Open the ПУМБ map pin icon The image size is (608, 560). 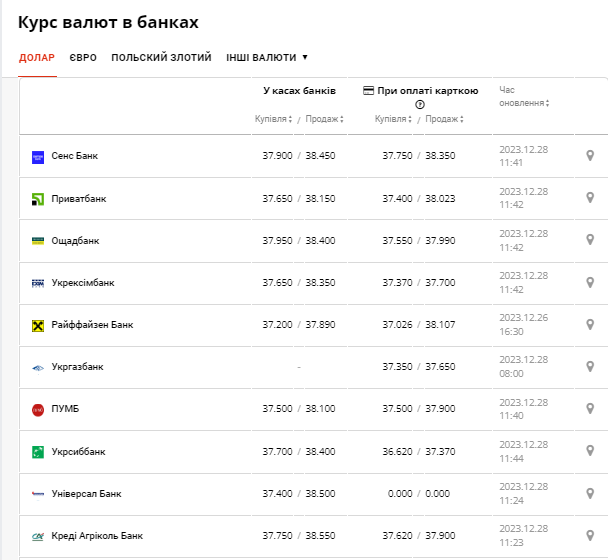pos(590,409)
